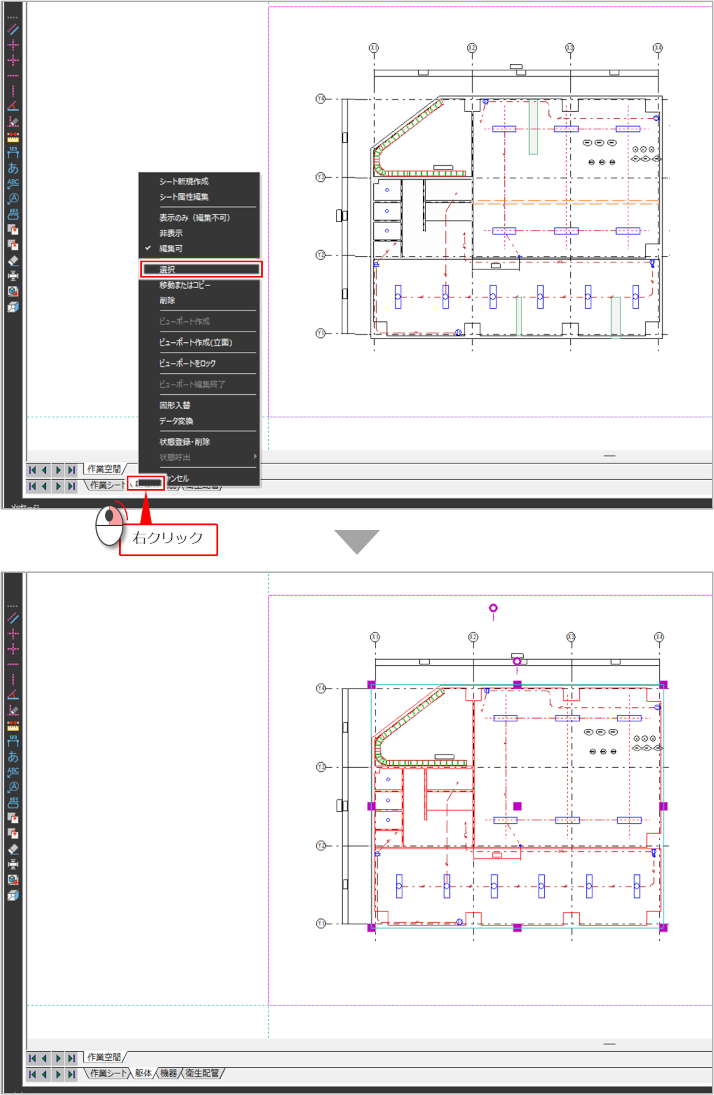Image resolution: width=714 pixels, height=1095 pixels.
Task: Click the circled A annotation tool in upper toolbar
Action: [x=14, y=198]
